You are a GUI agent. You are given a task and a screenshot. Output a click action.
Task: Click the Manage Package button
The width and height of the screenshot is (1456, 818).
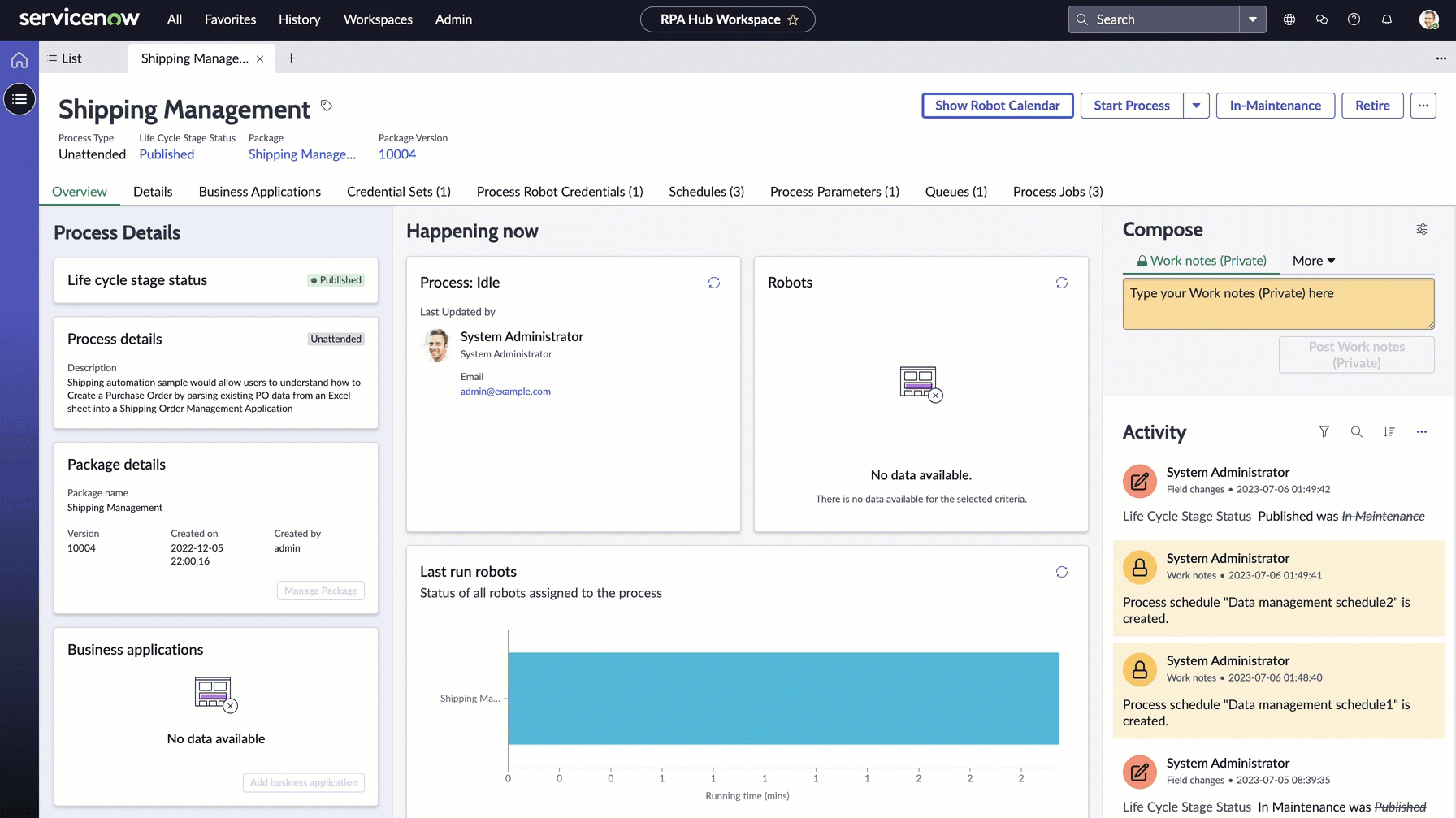point(321,591)
